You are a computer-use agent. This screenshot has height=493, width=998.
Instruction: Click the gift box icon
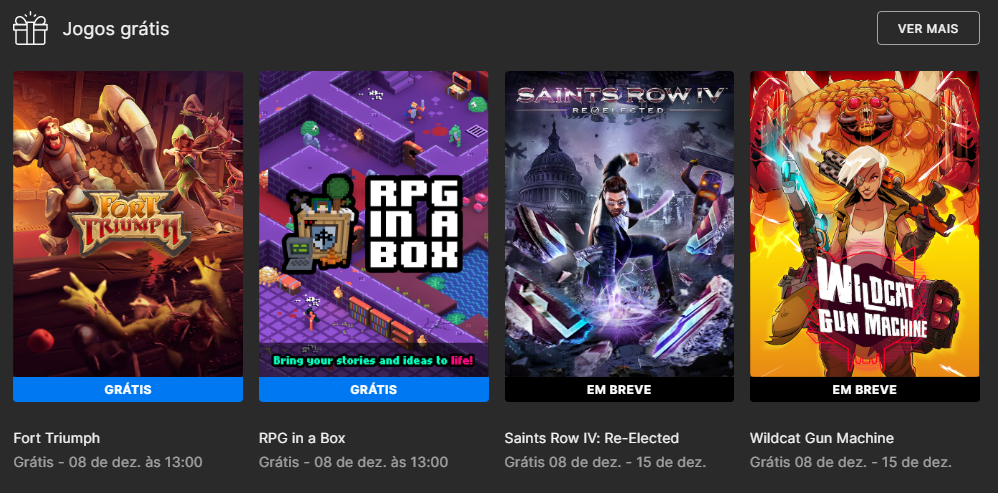[31, 29]
